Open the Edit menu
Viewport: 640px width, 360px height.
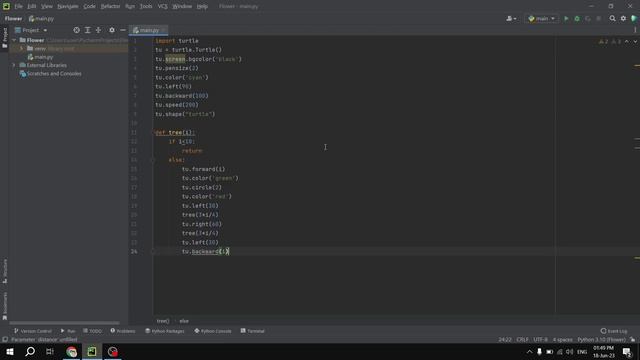pos(31,7)
